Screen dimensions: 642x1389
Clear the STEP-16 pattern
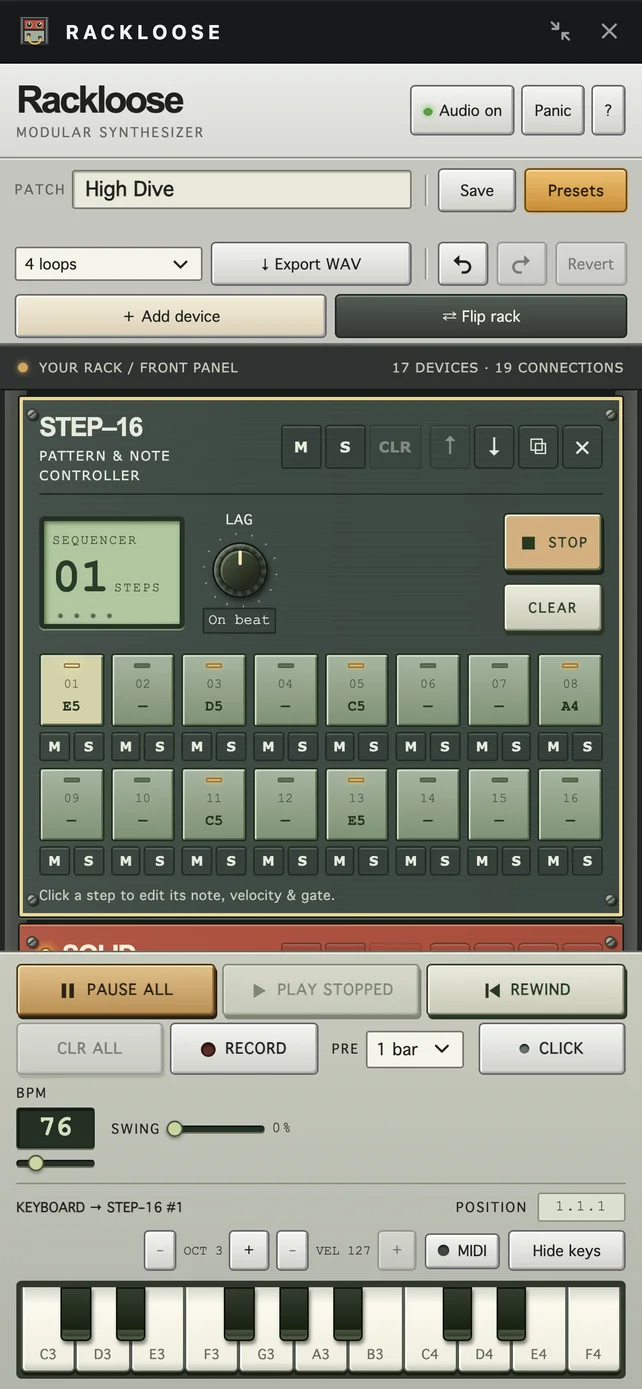tap(553, 607)
